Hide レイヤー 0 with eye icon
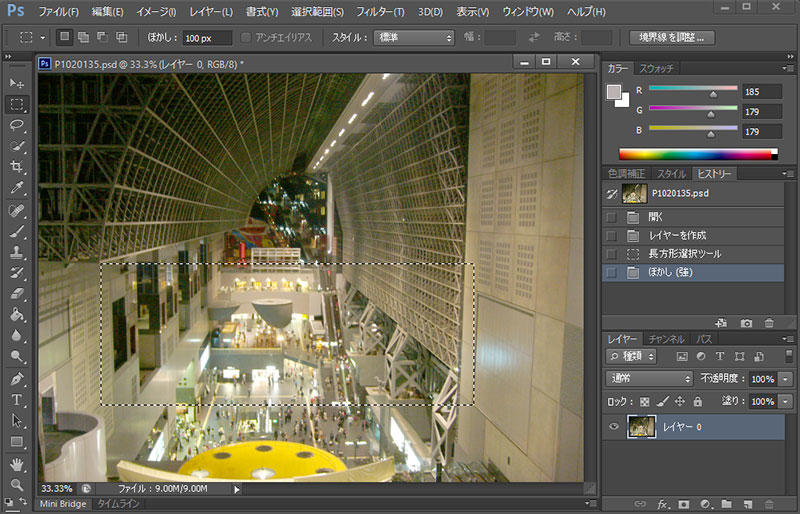This screenshot has height=514, width=800. pyautogui.click(x=614, y=427)
